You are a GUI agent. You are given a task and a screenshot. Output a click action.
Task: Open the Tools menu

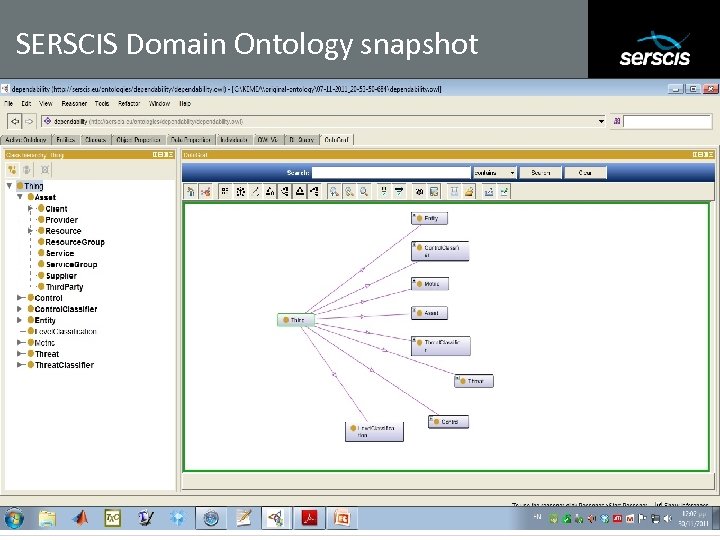(102, 103)
